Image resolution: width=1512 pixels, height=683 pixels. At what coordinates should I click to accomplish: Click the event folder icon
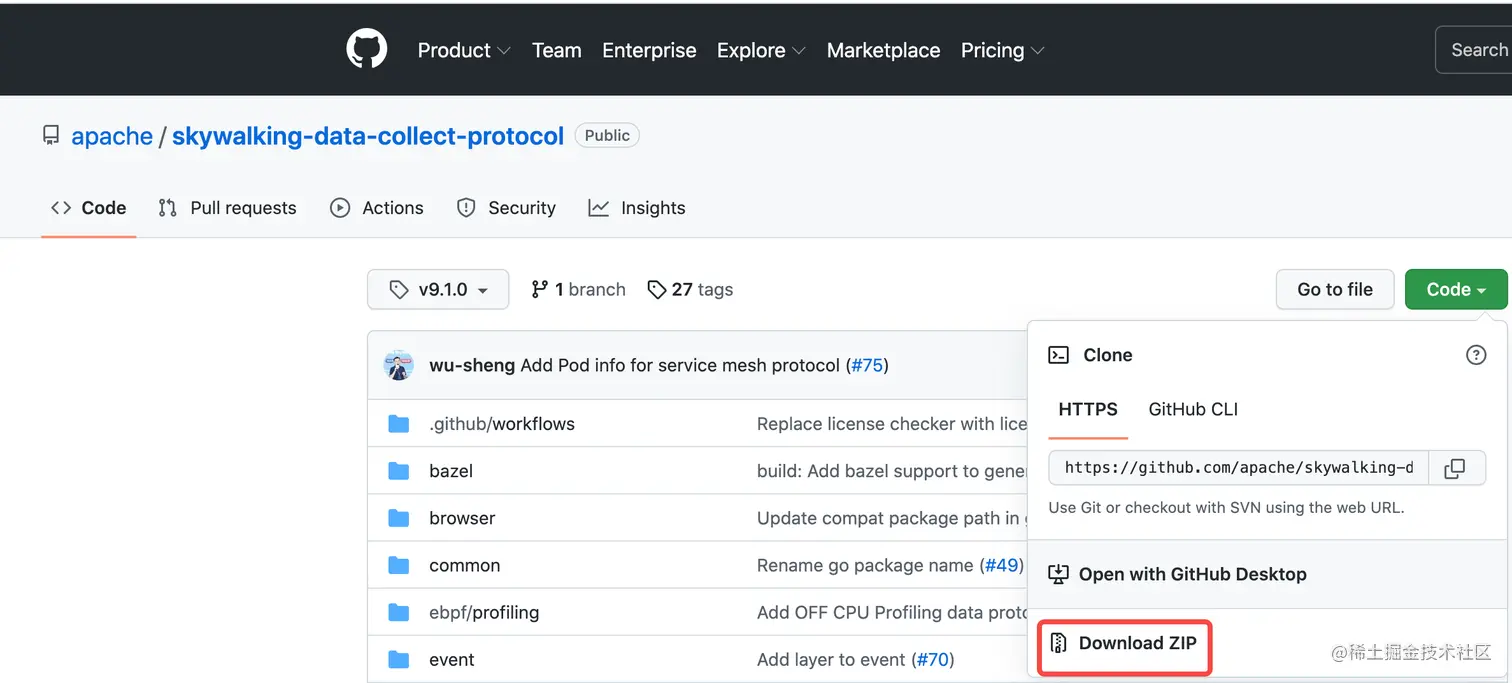click(399, 660)
